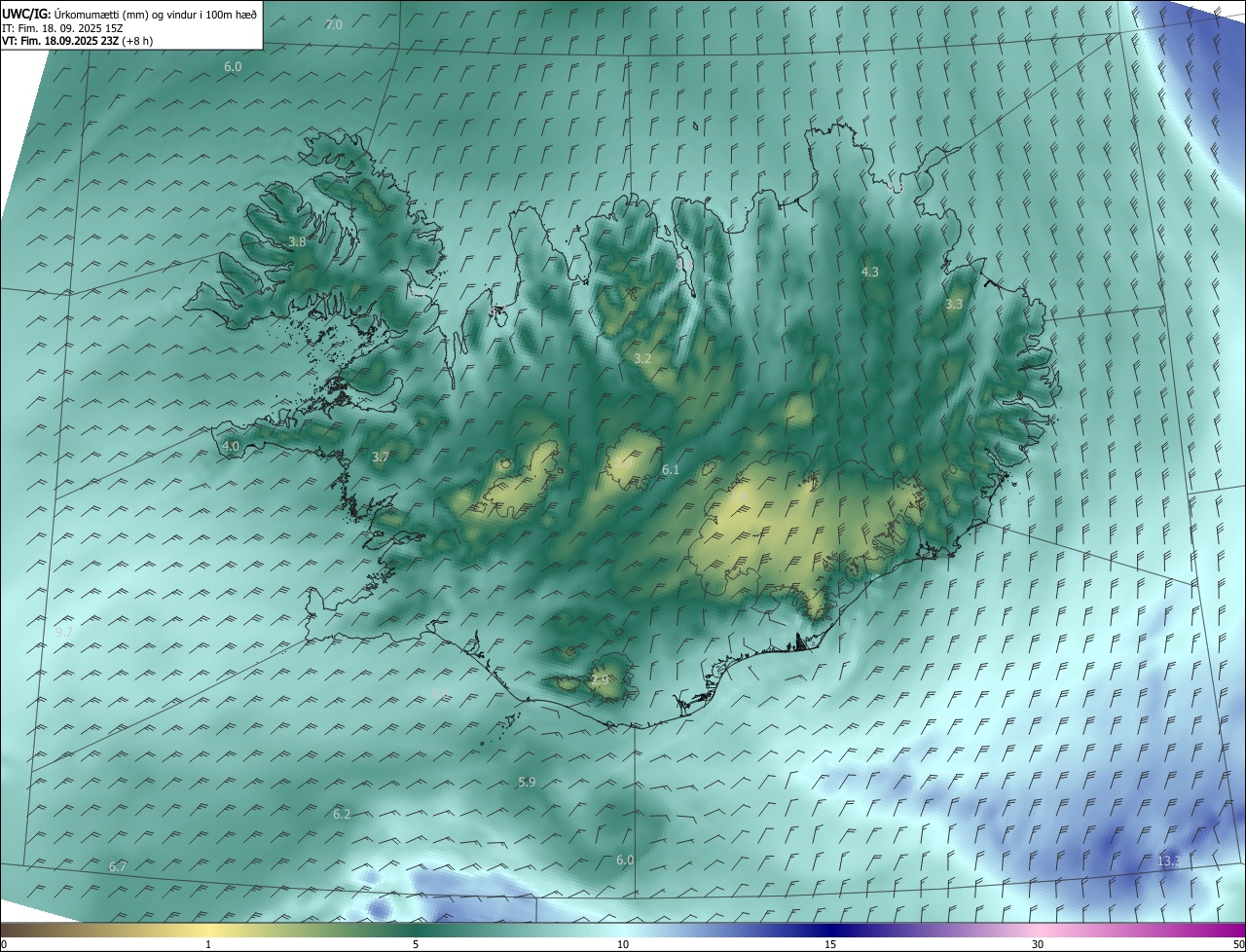Click the 7.0 precipitation value label
Image resolution: width=1246 pixels, height=952 pixels.
[x=334, y=24]
